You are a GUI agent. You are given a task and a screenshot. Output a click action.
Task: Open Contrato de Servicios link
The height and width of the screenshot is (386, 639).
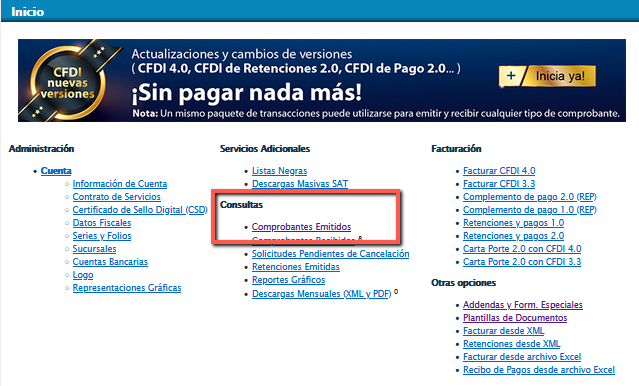117,197
